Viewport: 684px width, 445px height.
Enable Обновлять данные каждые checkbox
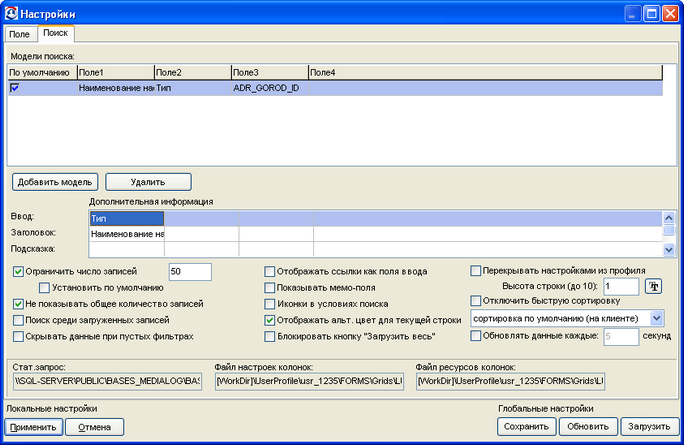[x=475, y=335]
